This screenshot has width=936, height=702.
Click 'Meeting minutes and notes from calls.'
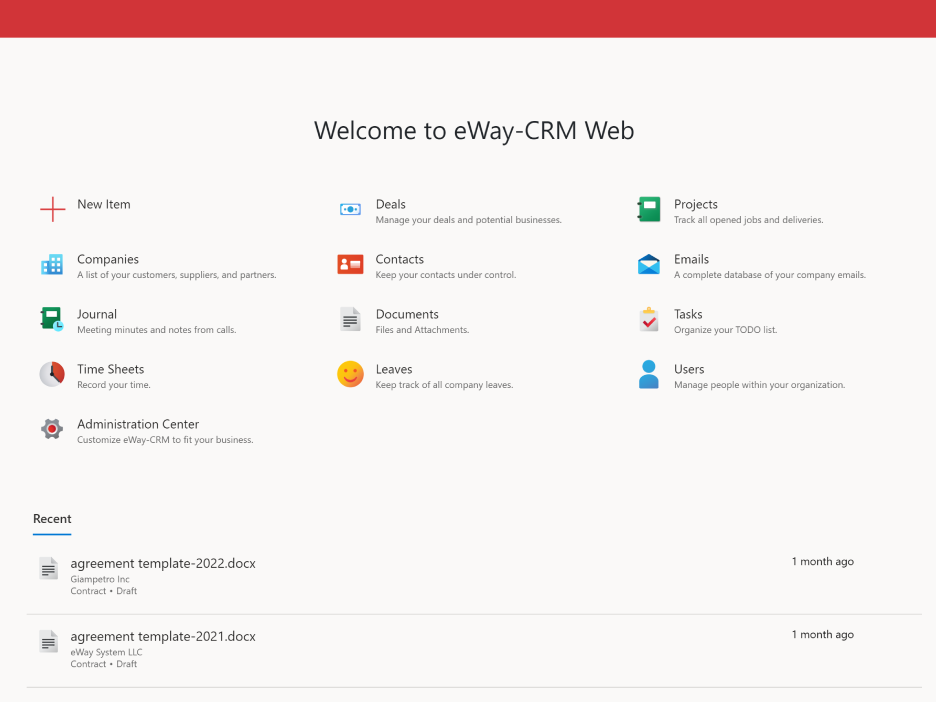tap(156, 330)
